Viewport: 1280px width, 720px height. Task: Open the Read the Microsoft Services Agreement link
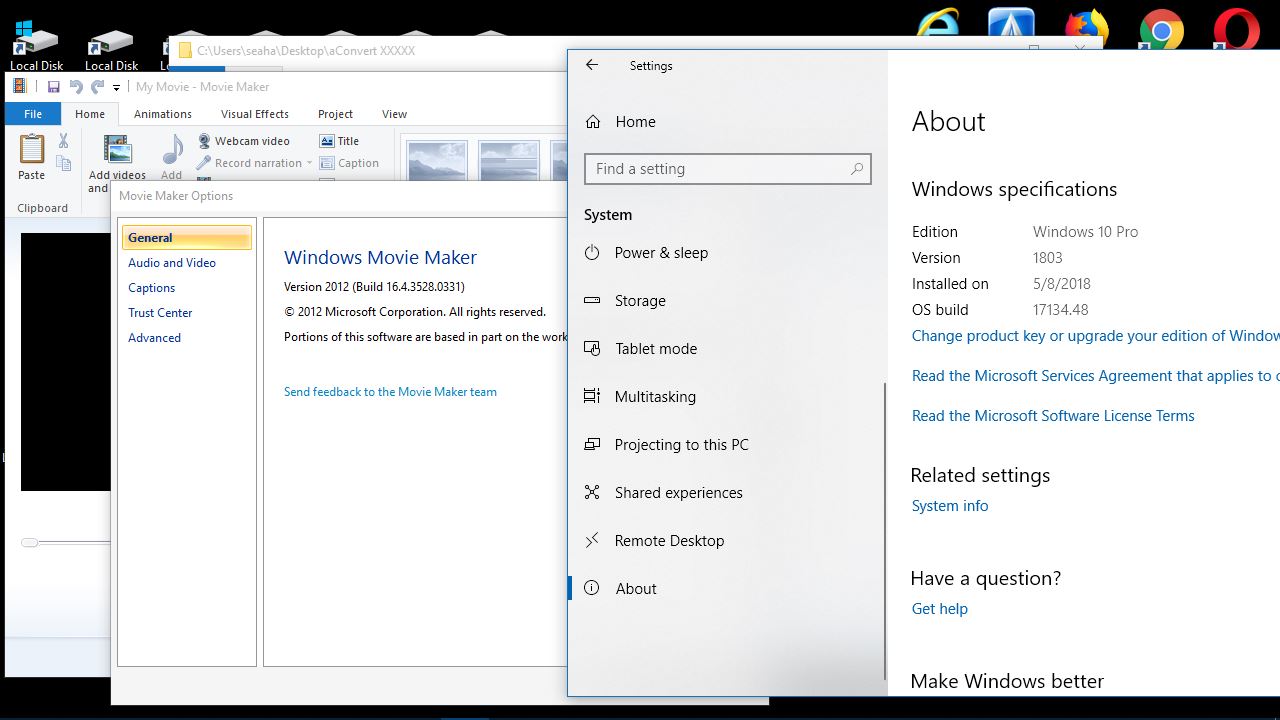tap(1096, 376)
